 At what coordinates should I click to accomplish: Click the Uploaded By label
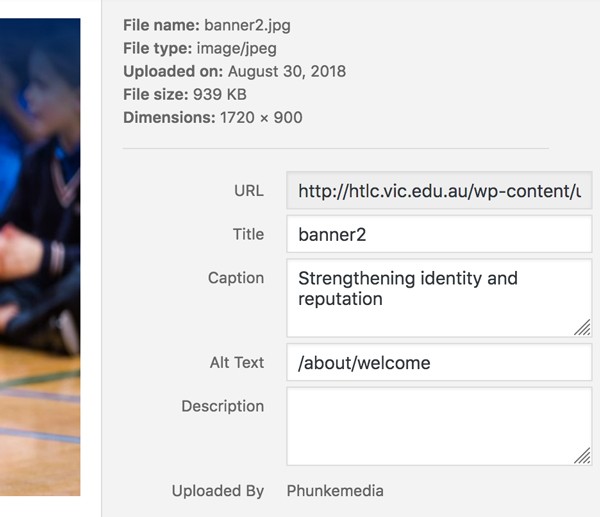218,490
